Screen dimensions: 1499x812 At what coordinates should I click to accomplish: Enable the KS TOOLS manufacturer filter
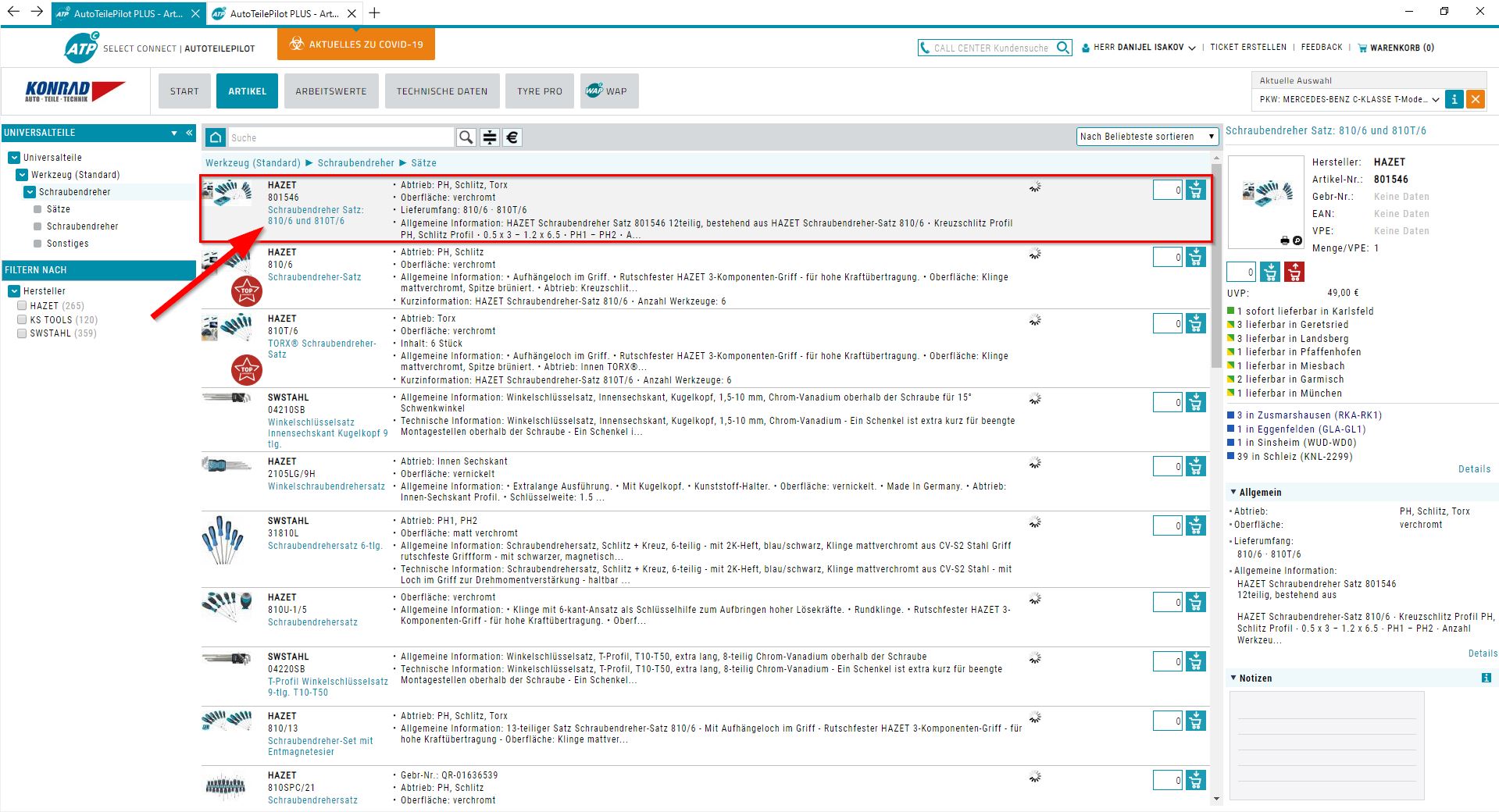click(x=22, y=320)
